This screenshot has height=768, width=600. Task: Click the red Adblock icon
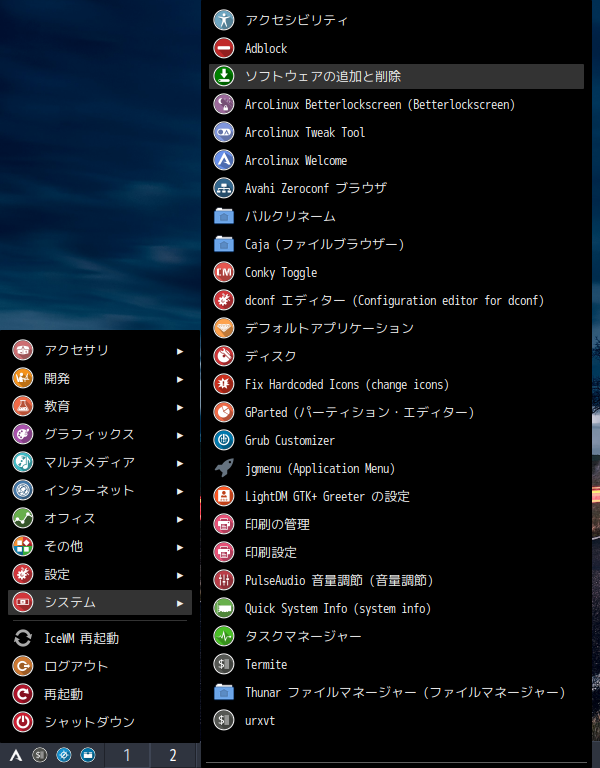coord(224,48)
